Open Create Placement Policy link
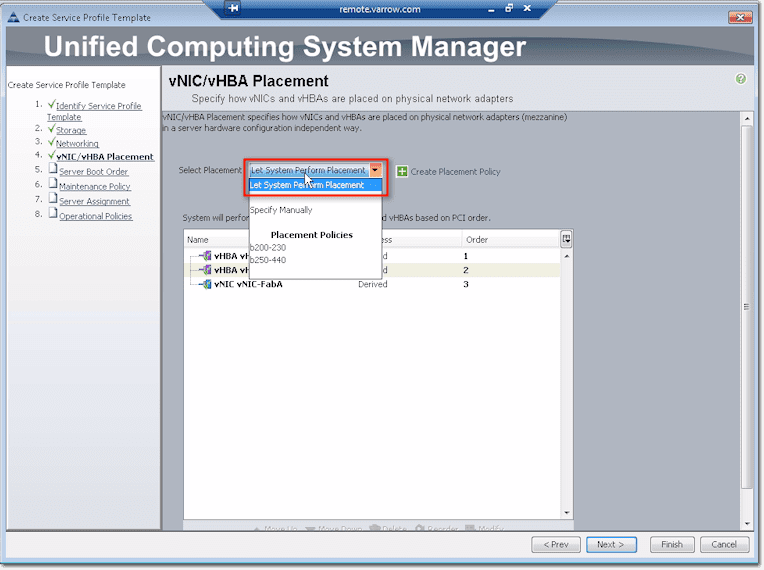This screenshot has height=570, width=764. (455, 171)
